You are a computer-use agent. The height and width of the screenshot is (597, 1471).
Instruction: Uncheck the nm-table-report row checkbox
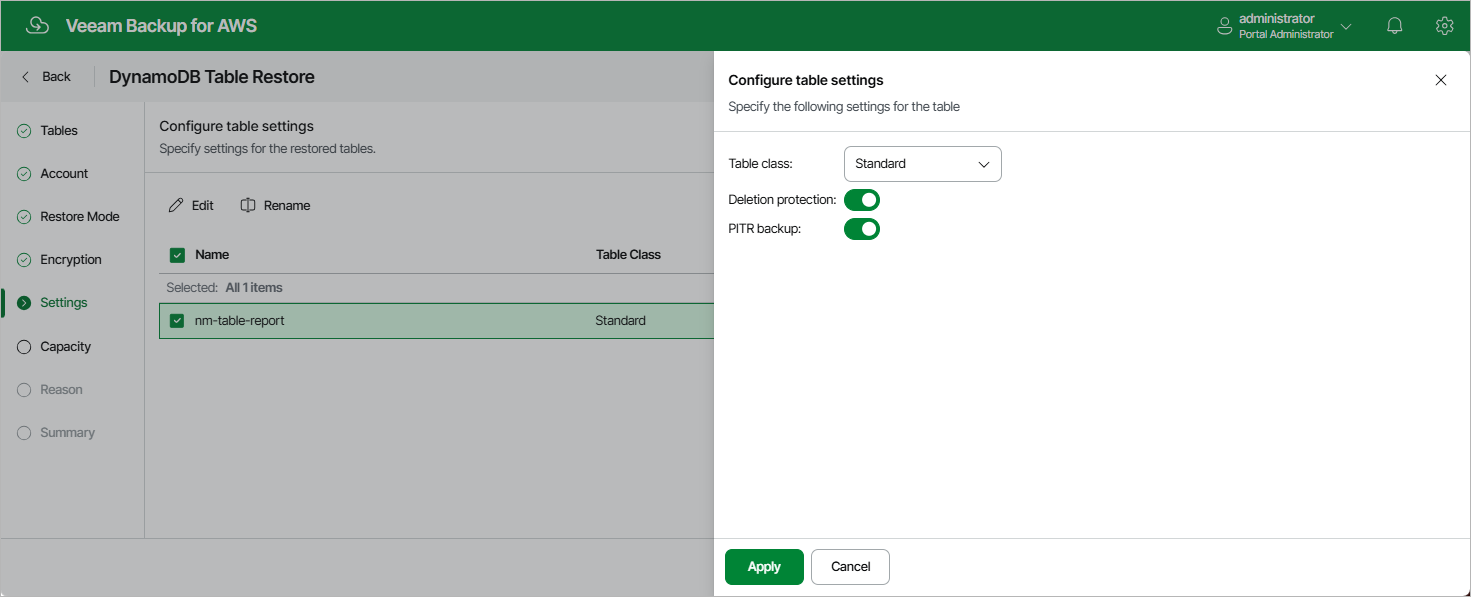[177, 321]
